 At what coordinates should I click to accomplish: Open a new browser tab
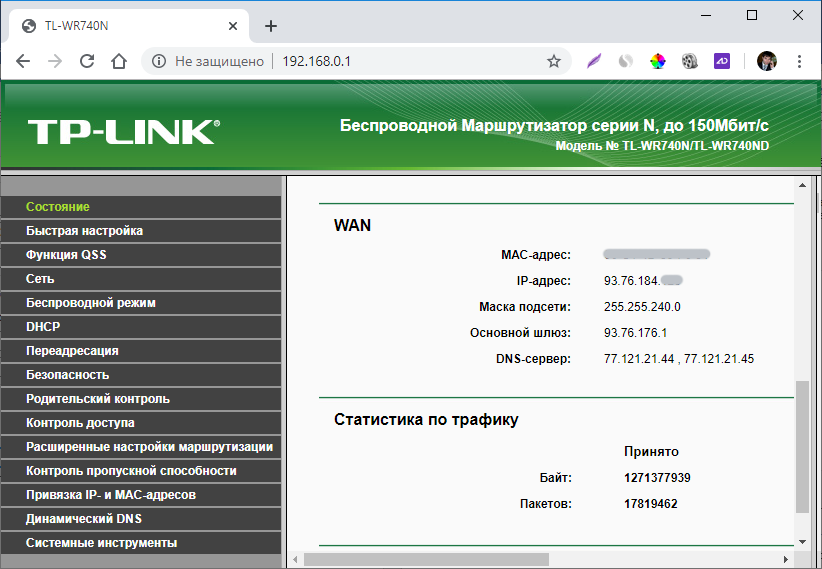coord(270,26)
